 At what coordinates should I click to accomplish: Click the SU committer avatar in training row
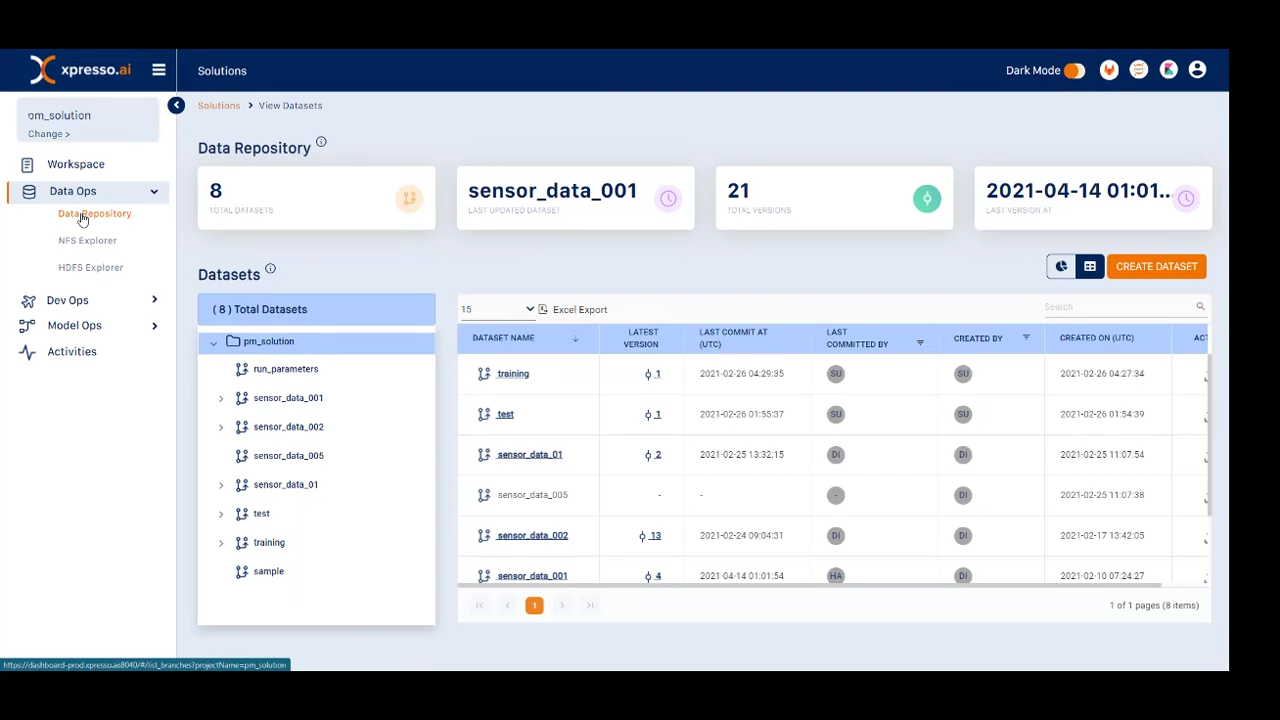836,374
